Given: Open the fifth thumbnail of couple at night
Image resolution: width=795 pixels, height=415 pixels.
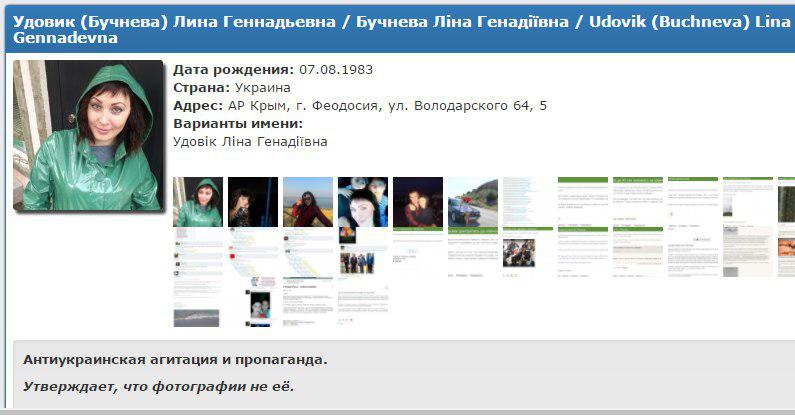Looking at the screenshot, I should tap(417, 202).
